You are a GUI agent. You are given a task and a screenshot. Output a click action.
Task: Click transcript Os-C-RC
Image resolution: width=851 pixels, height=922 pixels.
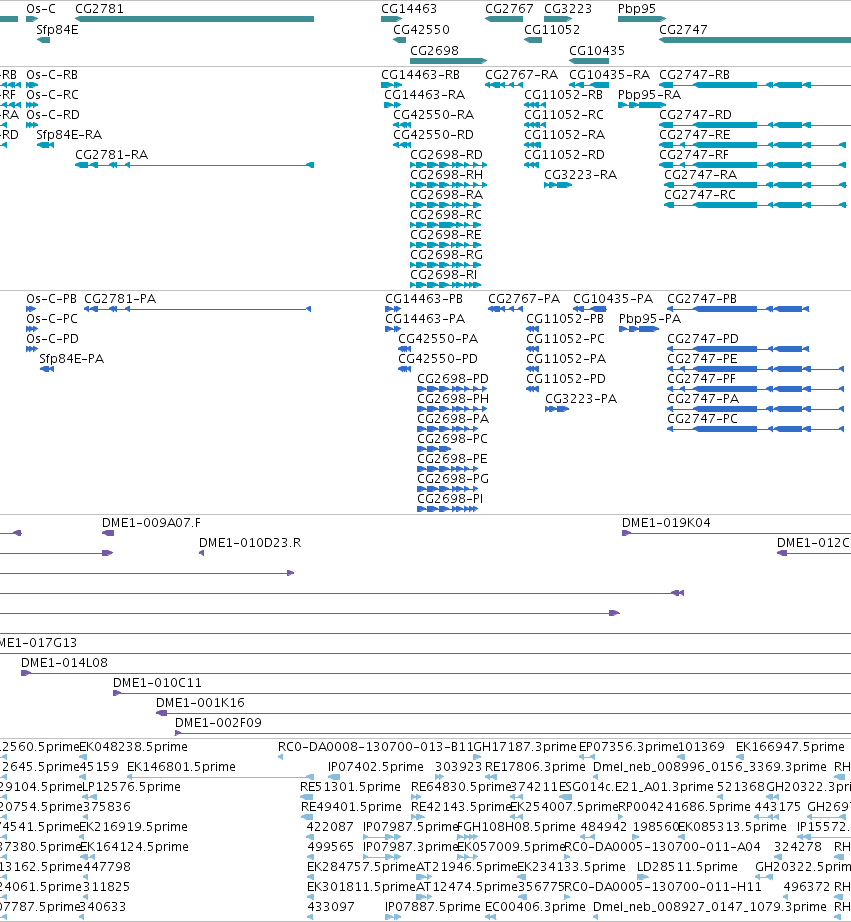point(52,95)
